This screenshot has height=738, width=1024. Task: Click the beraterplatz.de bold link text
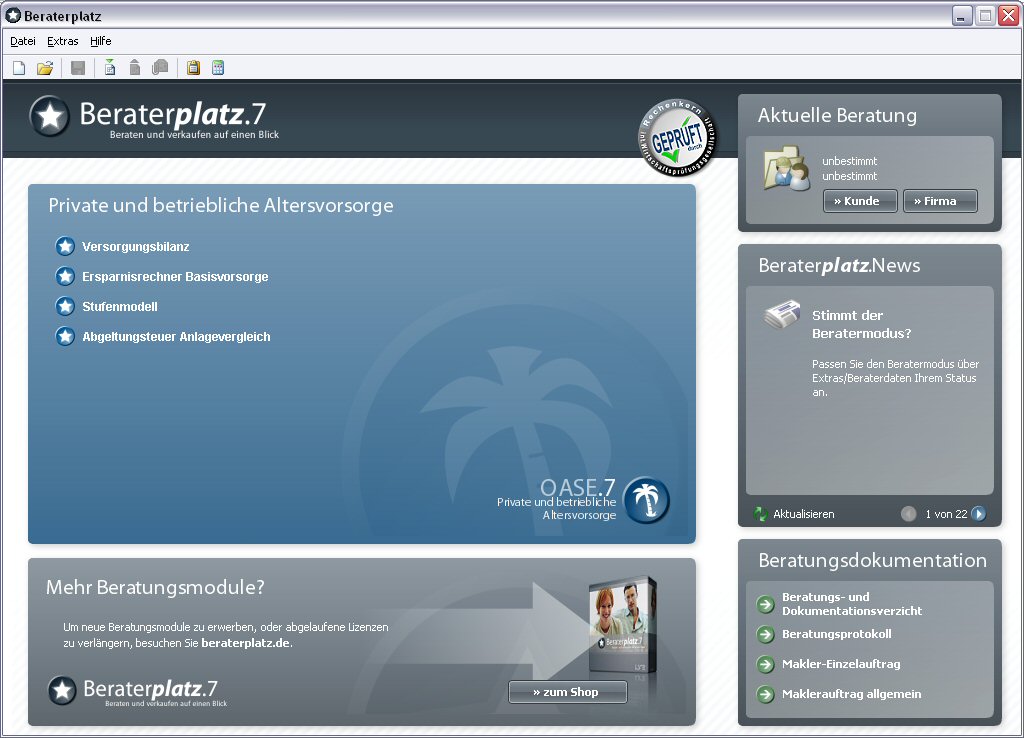[x=246, y=643]
